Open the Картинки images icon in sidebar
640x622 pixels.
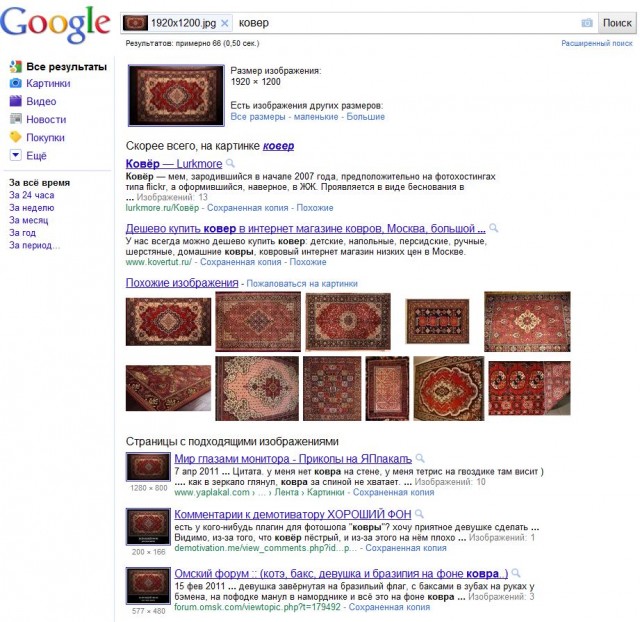tap(16, 83)
